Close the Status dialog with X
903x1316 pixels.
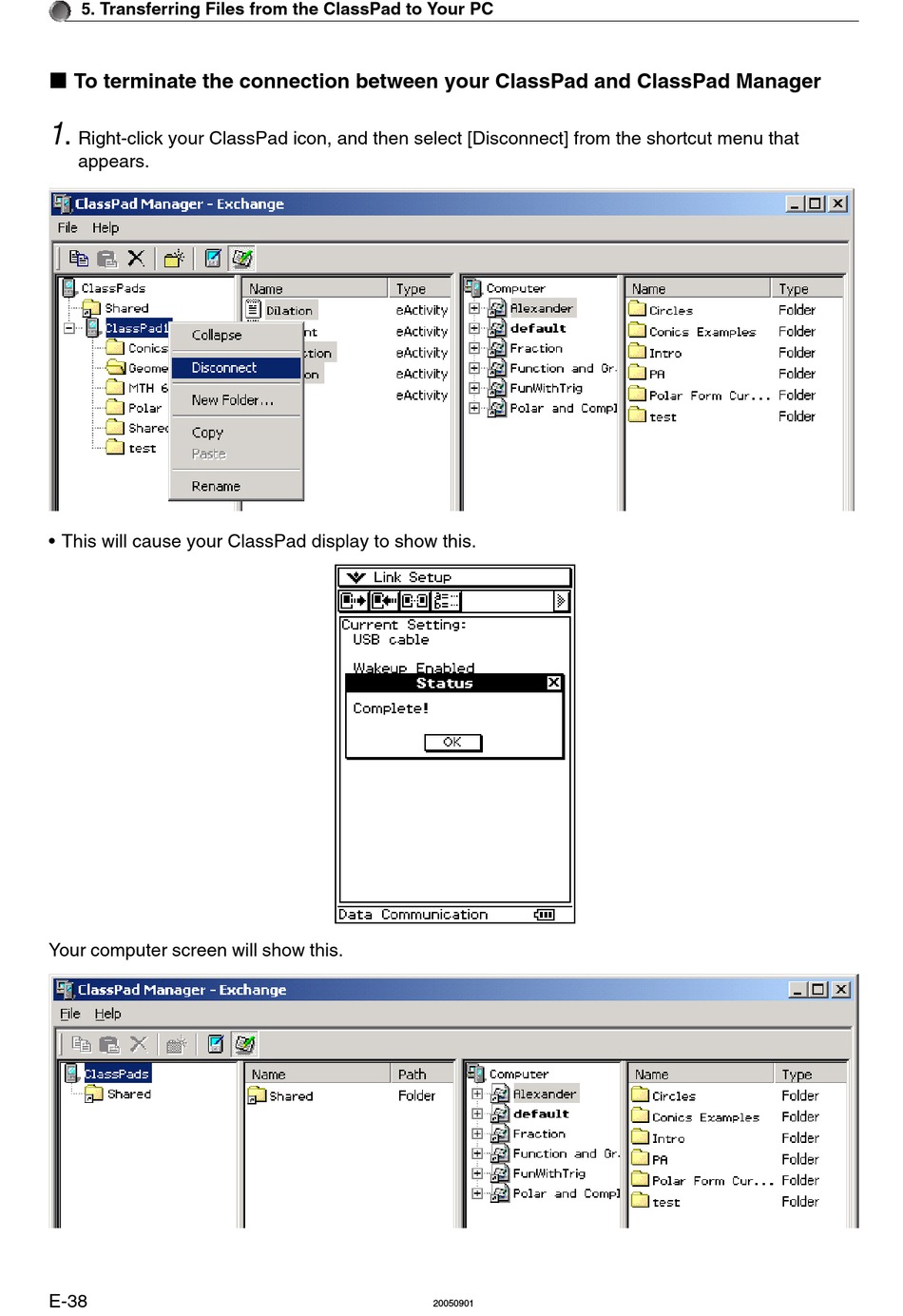pyautogui.click(x=553, y=683)
